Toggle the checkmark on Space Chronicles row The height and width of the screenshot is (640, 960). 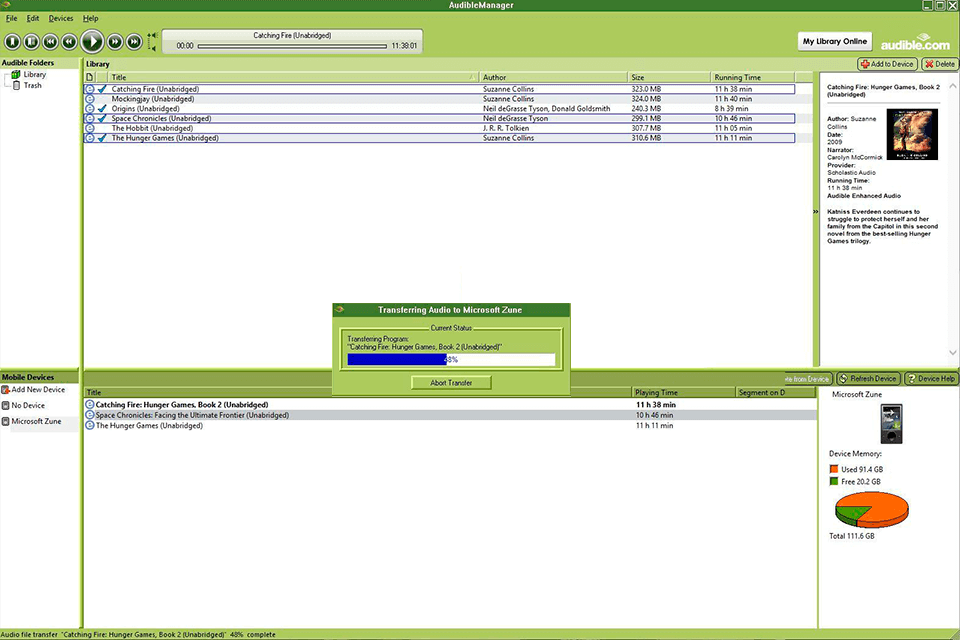tap(102, 119)
